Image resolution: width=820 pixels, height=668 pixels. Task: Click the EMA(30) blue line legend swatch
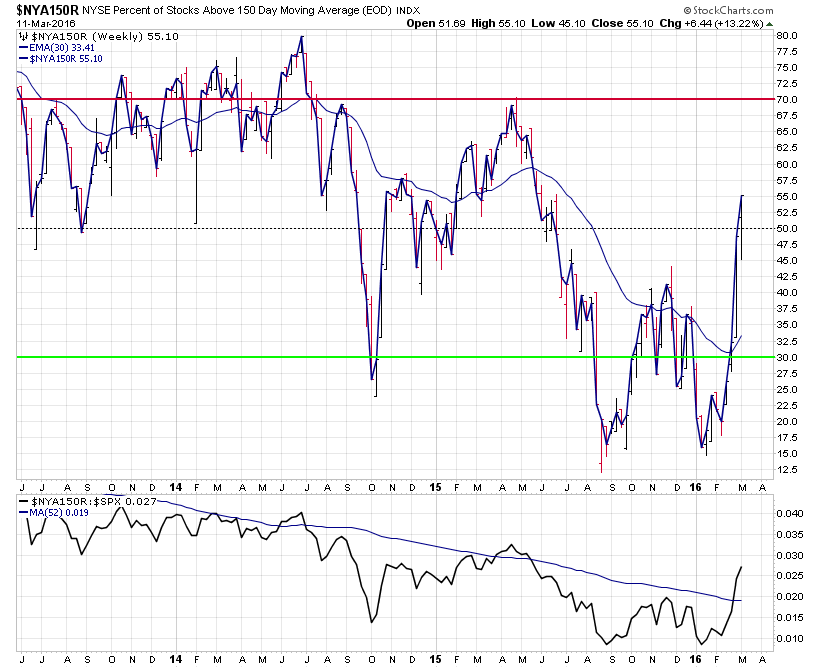click(x=24, y=48)
